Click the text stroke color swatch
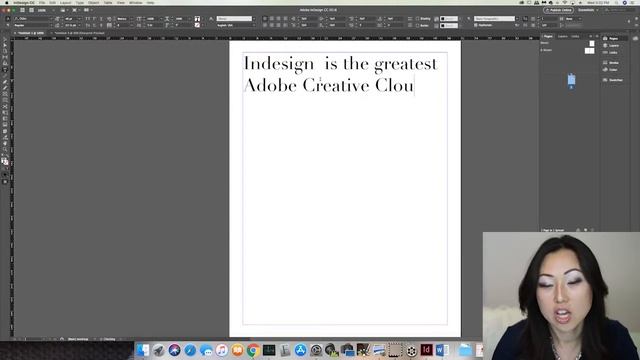The width and height of the screenshot is (640, 360). coord(197,25)
